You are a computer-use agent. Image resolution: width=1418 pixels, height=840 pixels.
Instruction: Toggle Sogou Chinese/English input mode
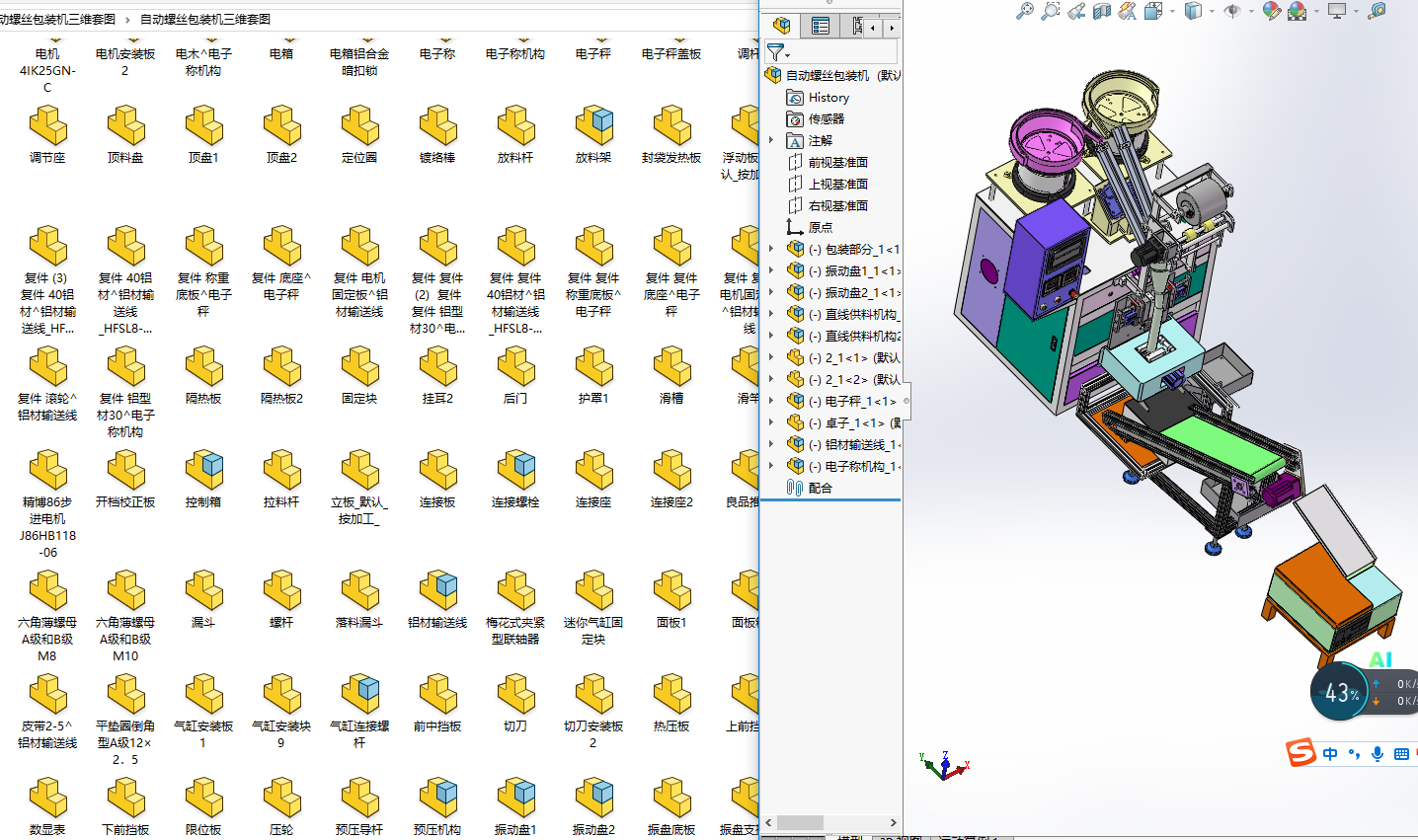1330,754
